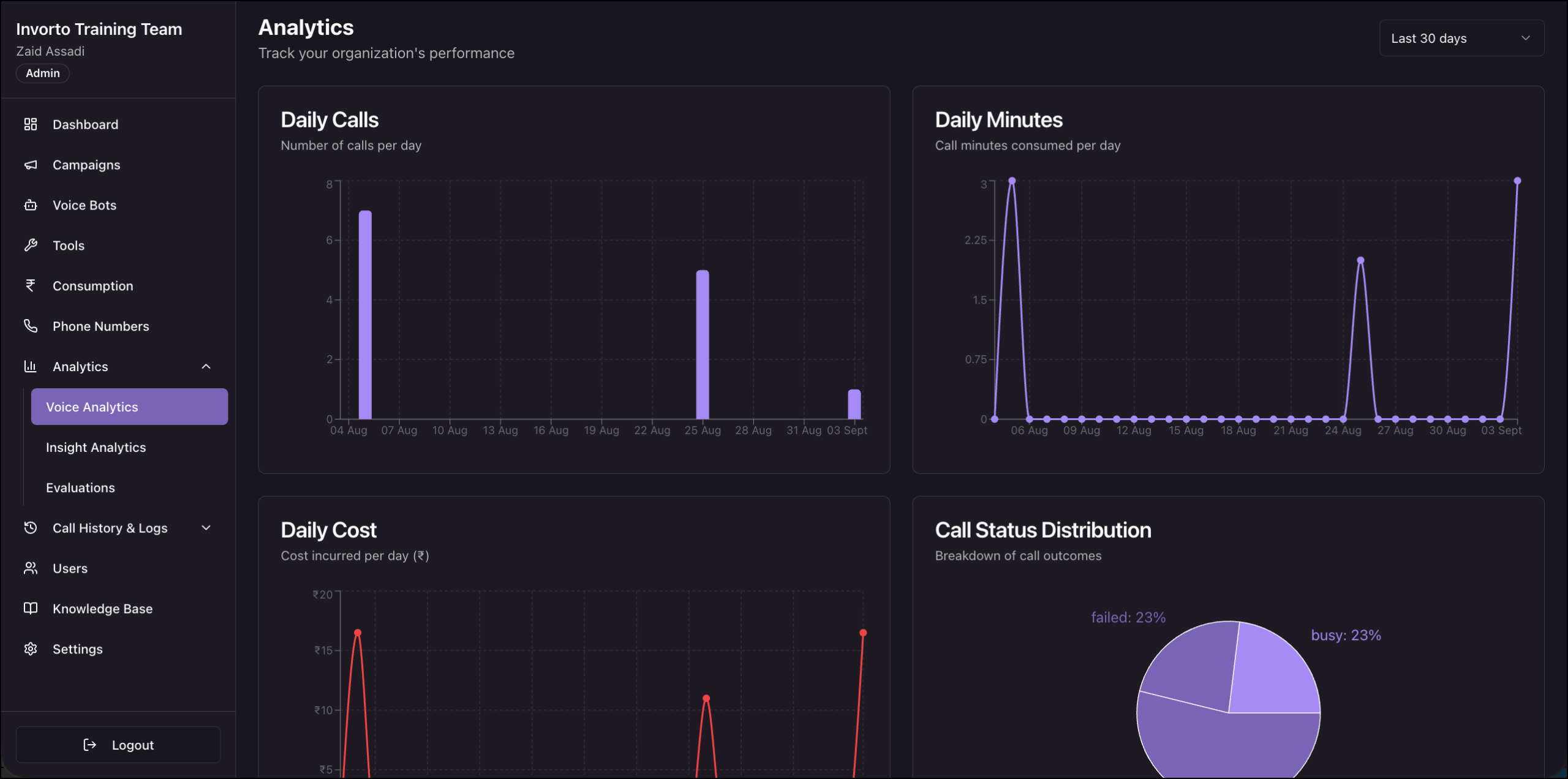This screenshot has width=1568, height=779.
Task: Click the Daily Minutes heading
Action: click(998, 119)
